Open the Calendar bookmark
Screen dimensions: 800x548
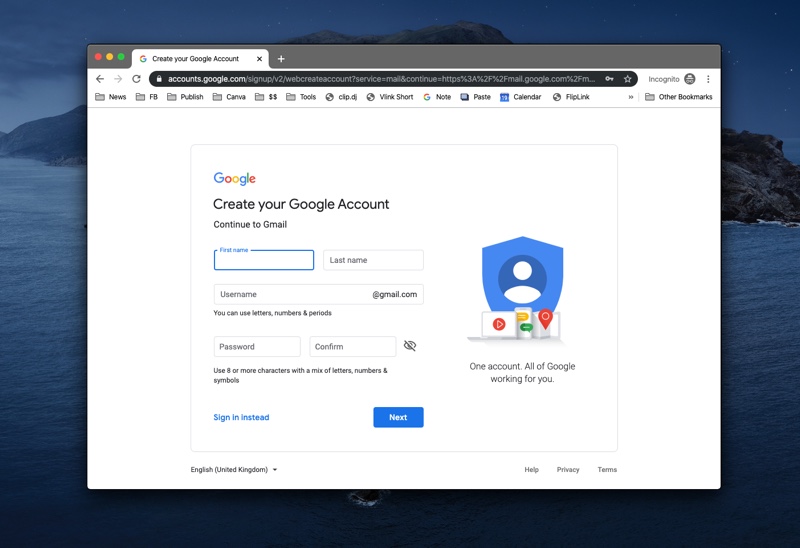520,96
